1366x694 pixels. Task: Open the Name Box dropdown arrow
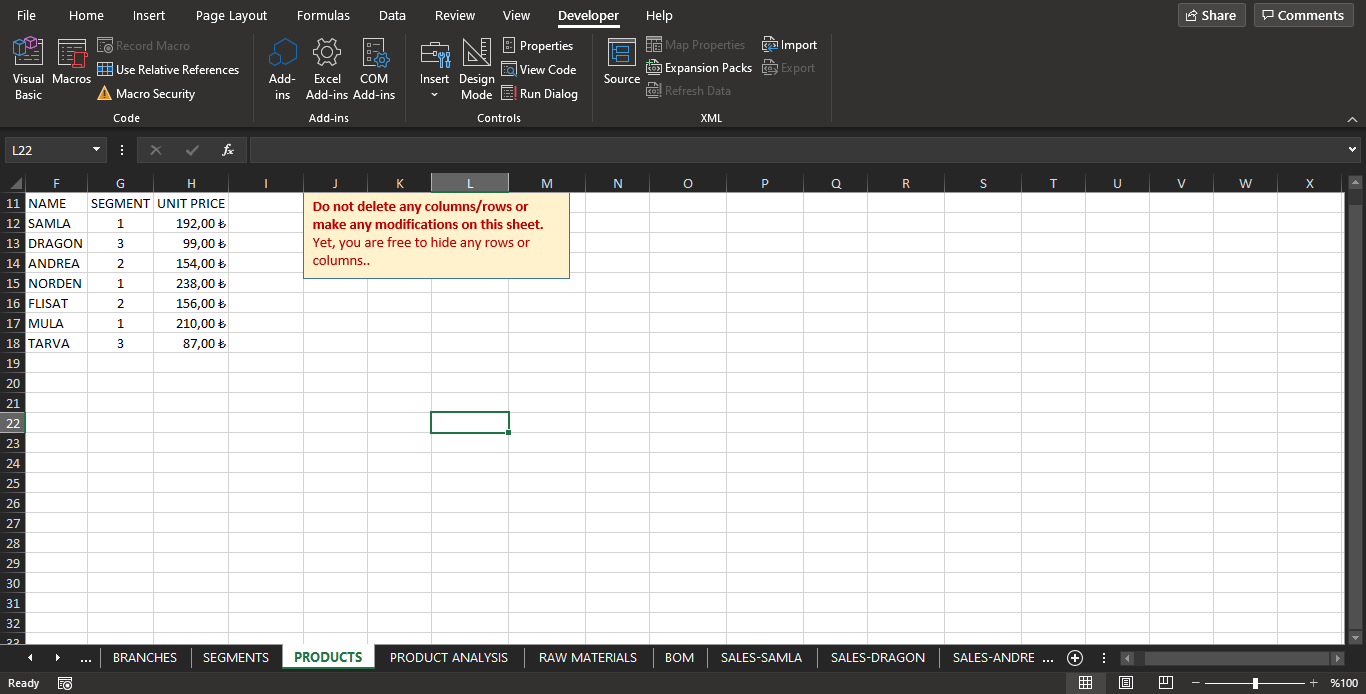click(x=97, y=150)
